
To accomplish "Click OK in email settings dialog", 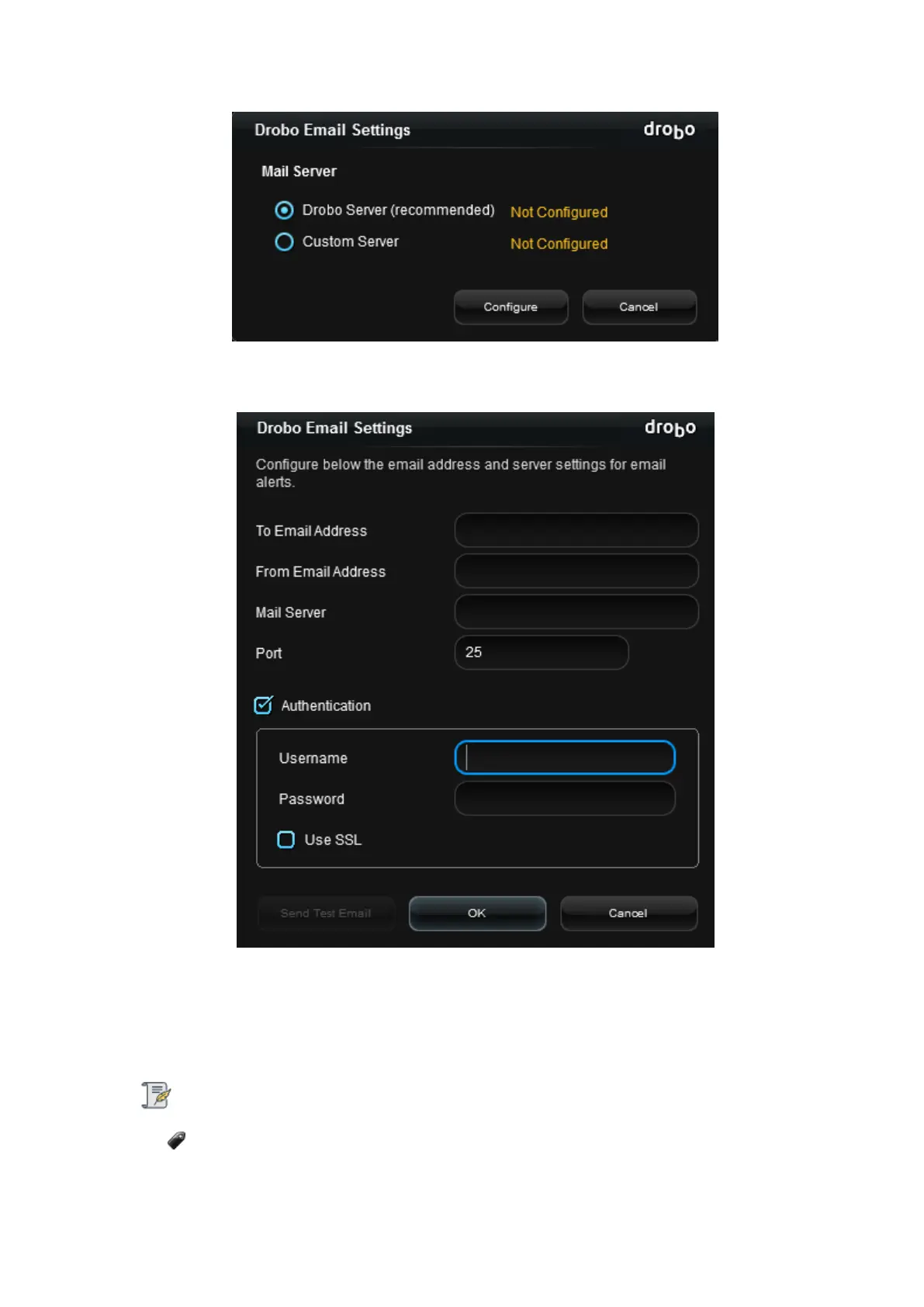I will click(477, 914).
